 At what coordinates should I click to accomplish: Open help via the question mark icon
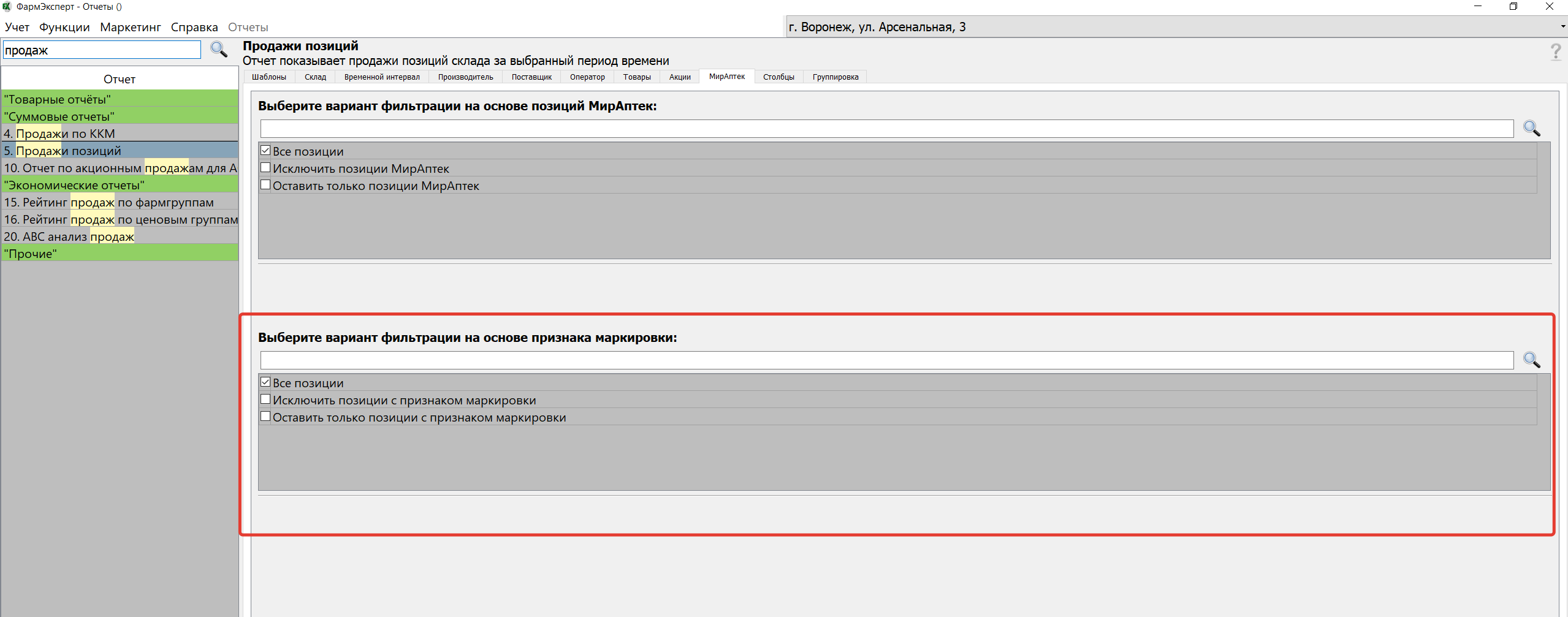(x=1555, y=52)
